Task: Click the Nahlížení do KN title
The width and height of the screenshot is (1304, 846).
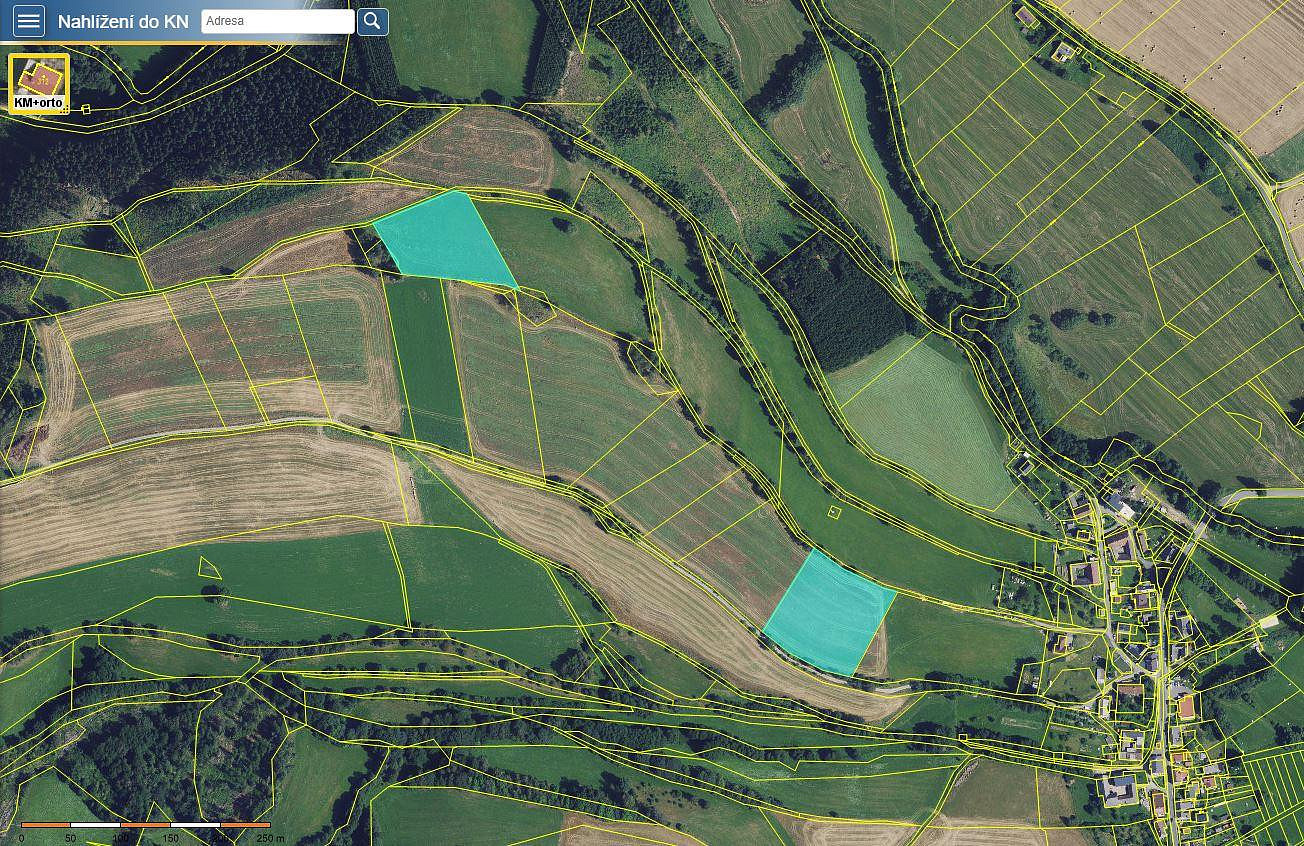Action: point(123,21)
